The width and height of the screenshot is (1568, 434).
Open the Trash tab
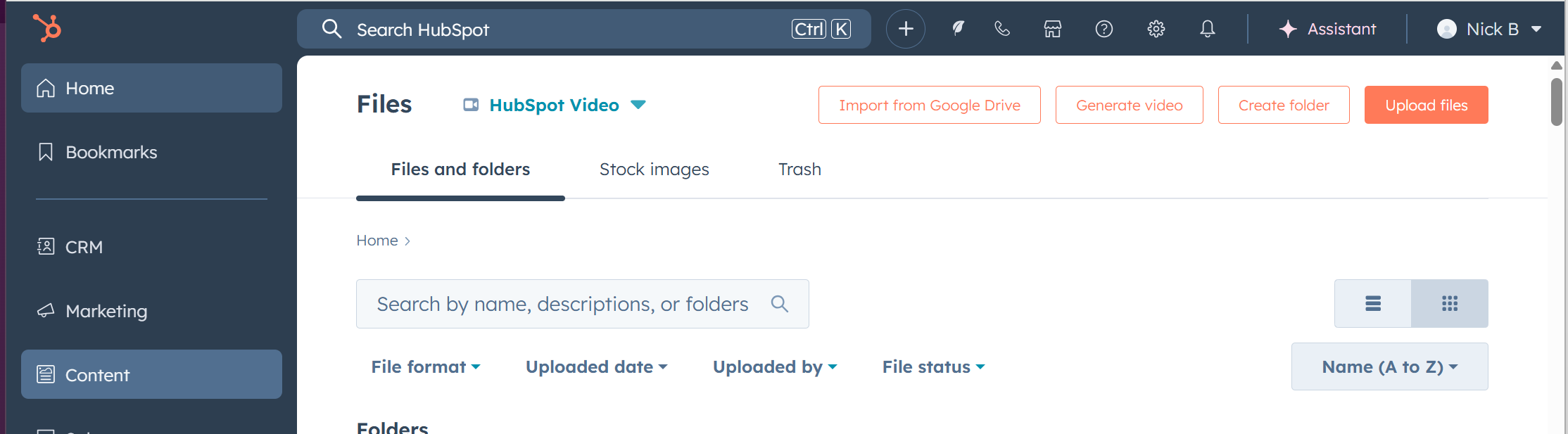pyautogui.click(x=799, y=170)
